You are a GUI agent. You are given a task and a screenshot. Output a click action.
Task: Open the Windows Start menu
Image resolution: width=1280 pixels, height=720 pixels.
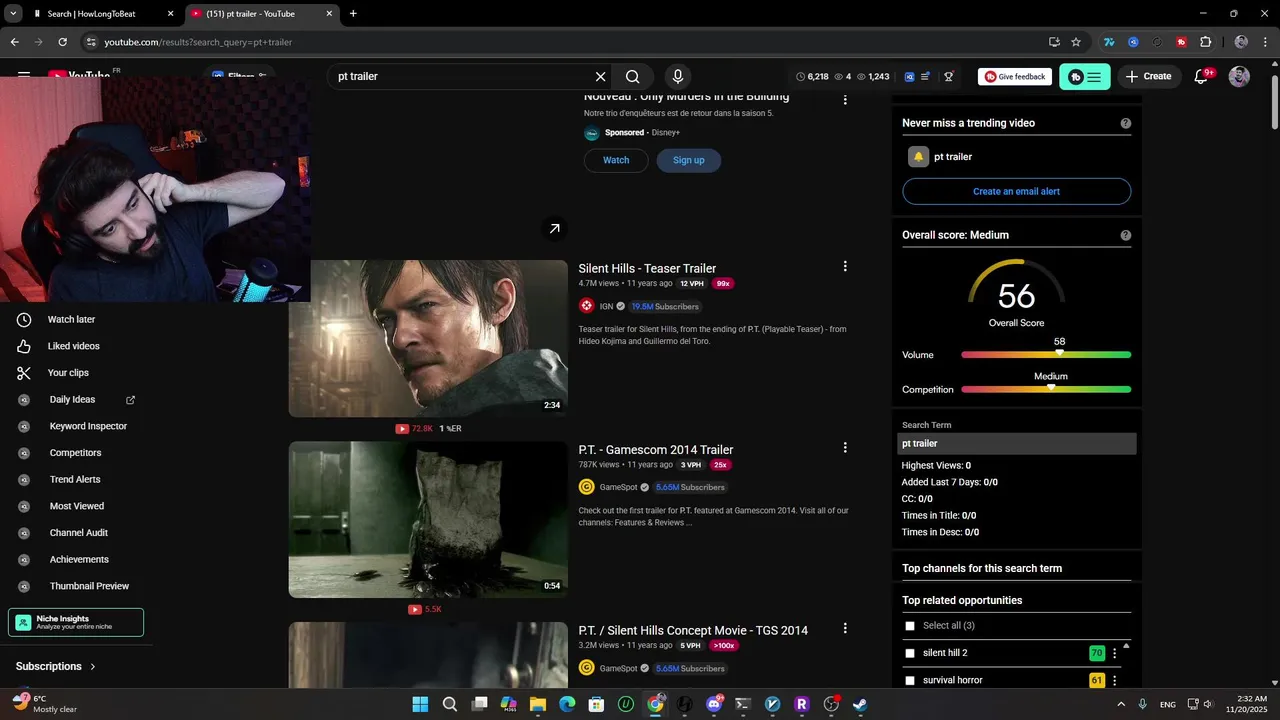tap(420, 704)
